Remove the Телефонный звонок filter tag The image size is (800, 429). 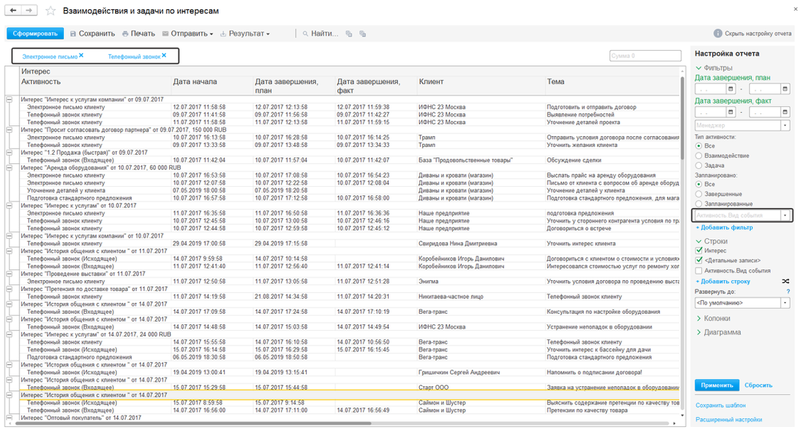coord(164,56)
